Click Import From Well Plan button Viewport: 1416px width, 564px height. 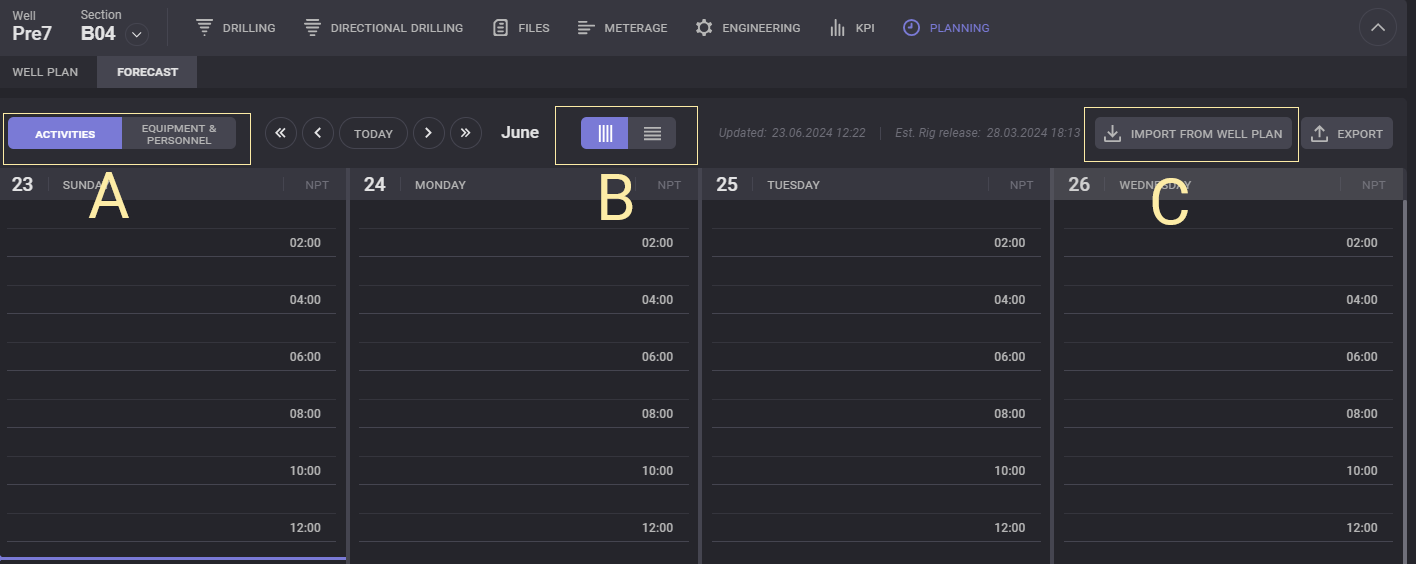coord(1193,134)
